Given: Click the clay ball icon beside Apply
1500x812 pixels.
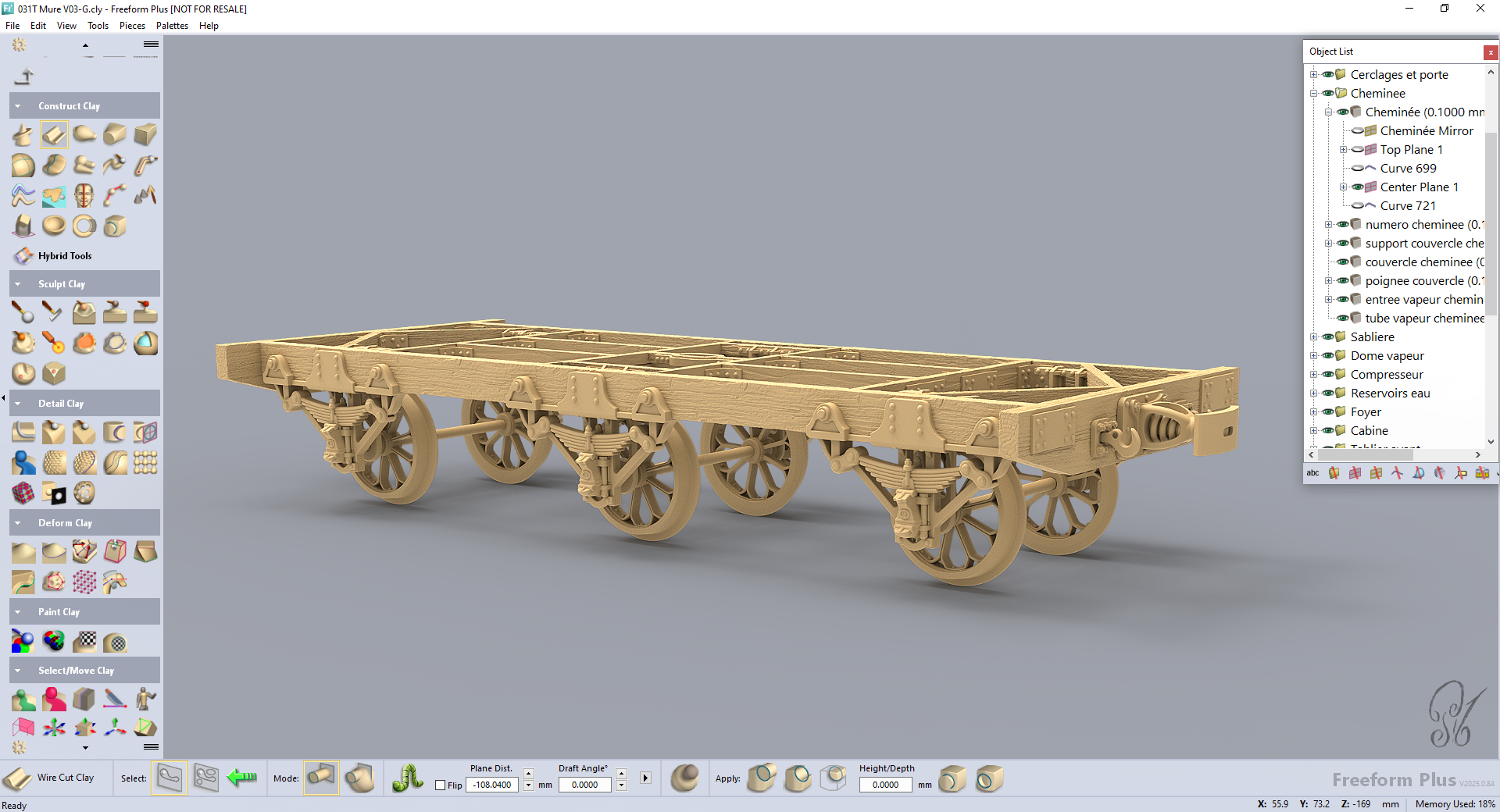Looking at the screenshot, I should [x=684, y=778].
